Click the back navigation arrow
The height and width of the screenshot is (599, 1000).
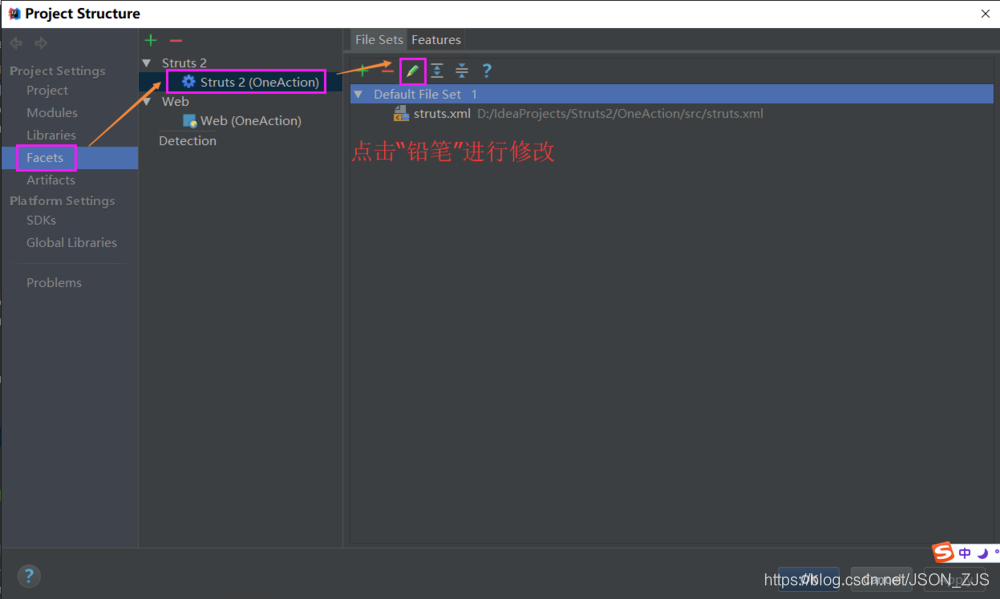16,43
